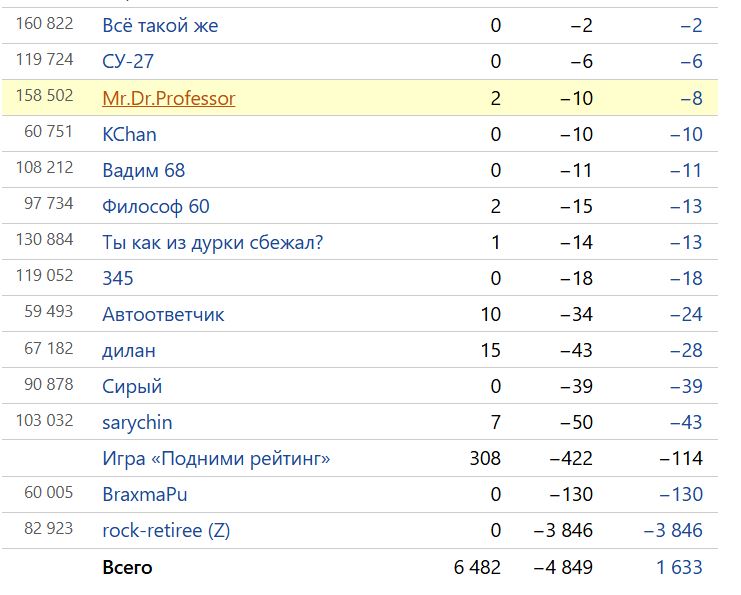The image size is (741, 595).
Task: Open the BraxmaPu user link
Action: (x=144, y=494)
